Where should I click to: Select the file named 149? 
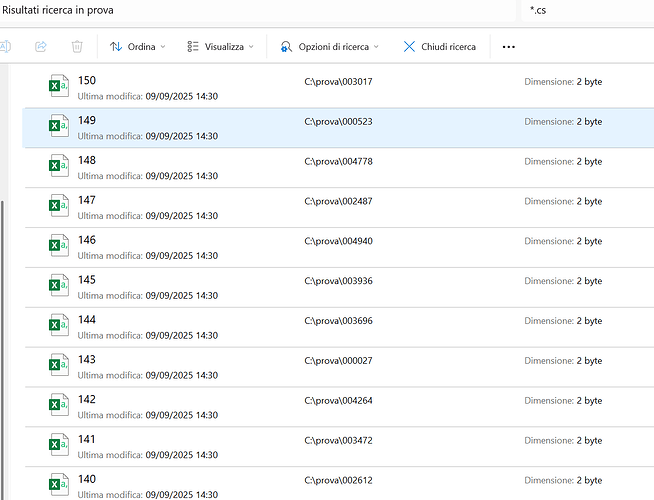tap(87, 121)
